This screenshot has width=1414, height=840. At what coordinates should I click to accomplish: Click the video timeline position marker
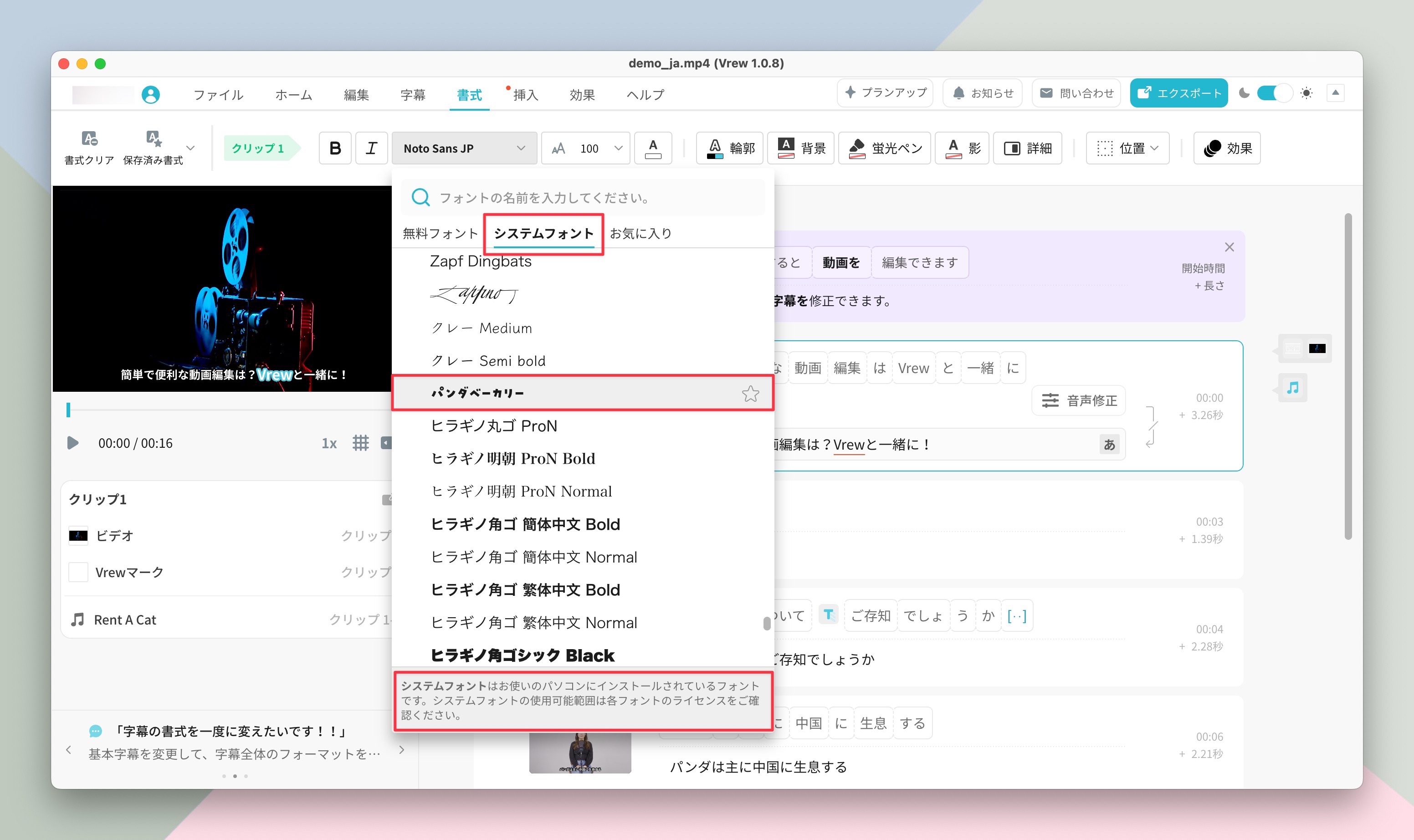(68, 410)
